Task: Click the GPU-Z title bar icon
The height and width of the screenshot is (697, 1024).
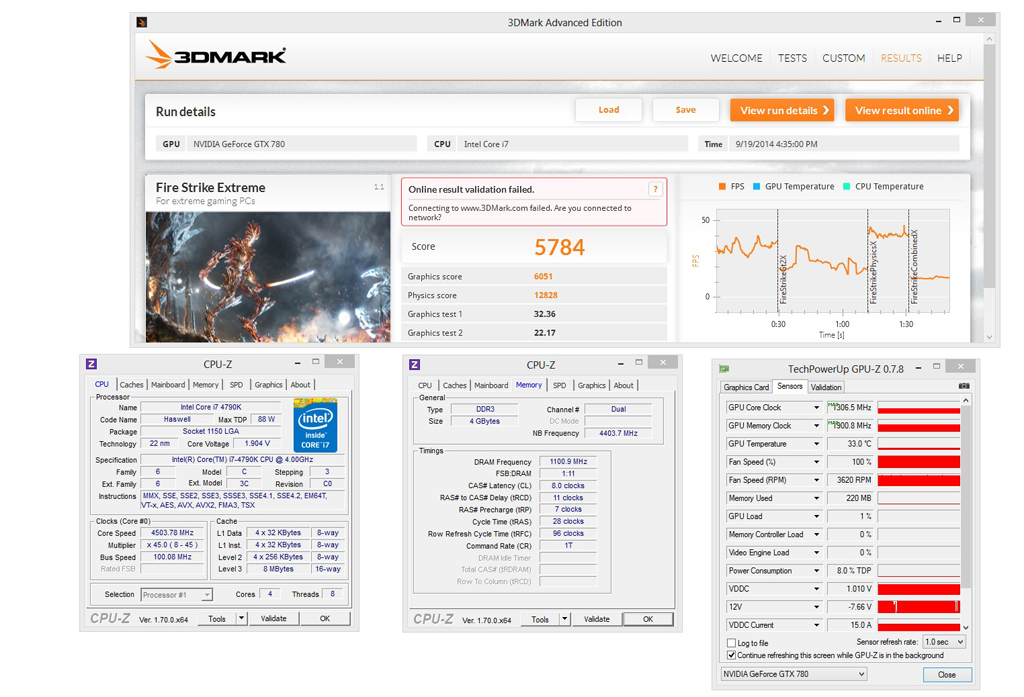Action: 724,369
